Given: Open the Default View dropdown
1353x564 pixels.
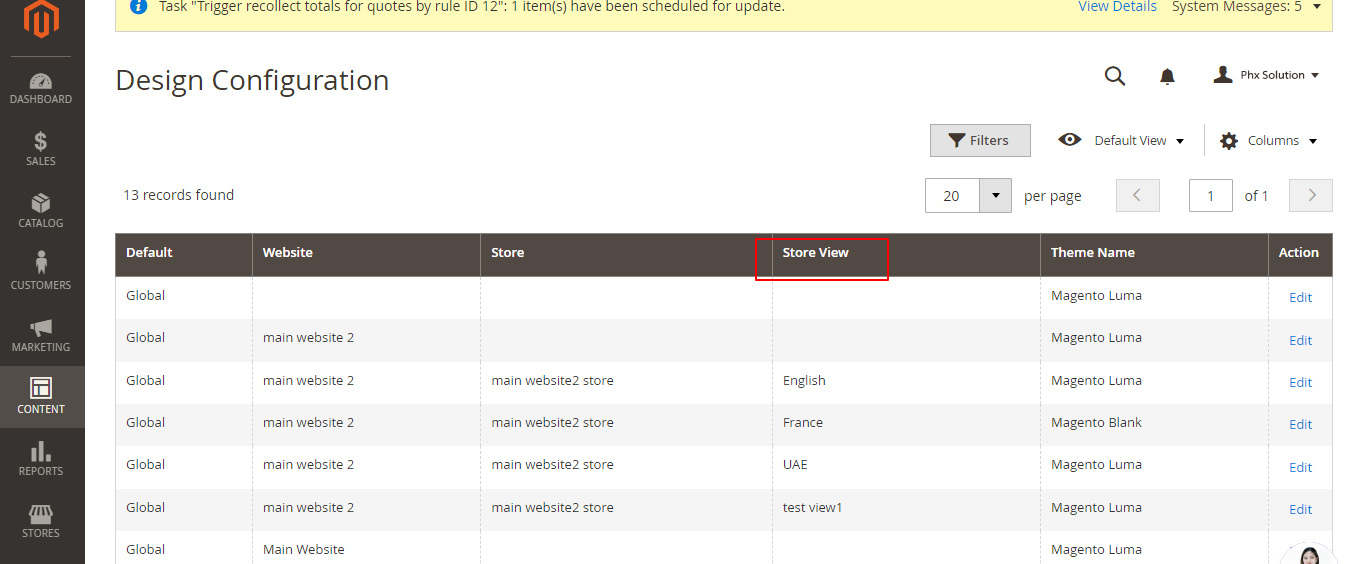Looking at the screenshot, I should point(1122,141).
